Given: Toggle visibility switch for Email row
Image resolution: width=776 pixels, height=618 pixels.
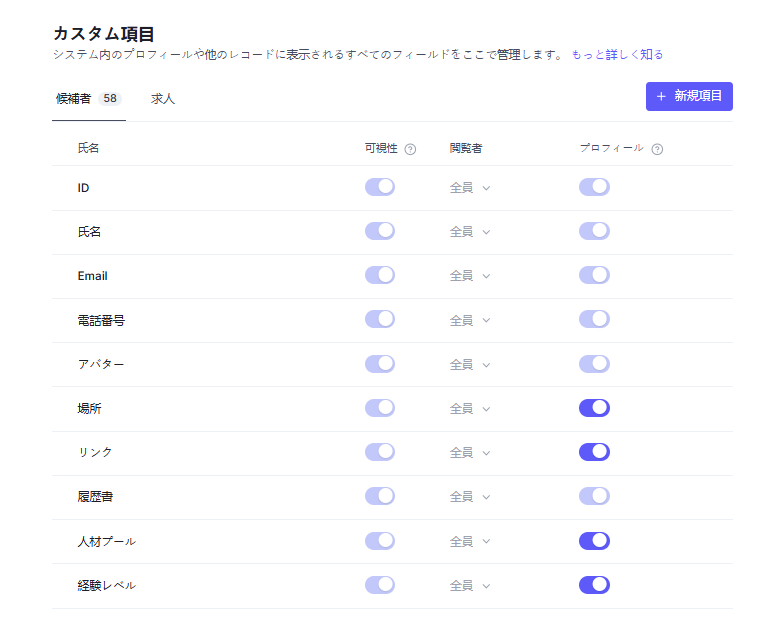Looking at the screenshot, I should (x=380, y=275).
